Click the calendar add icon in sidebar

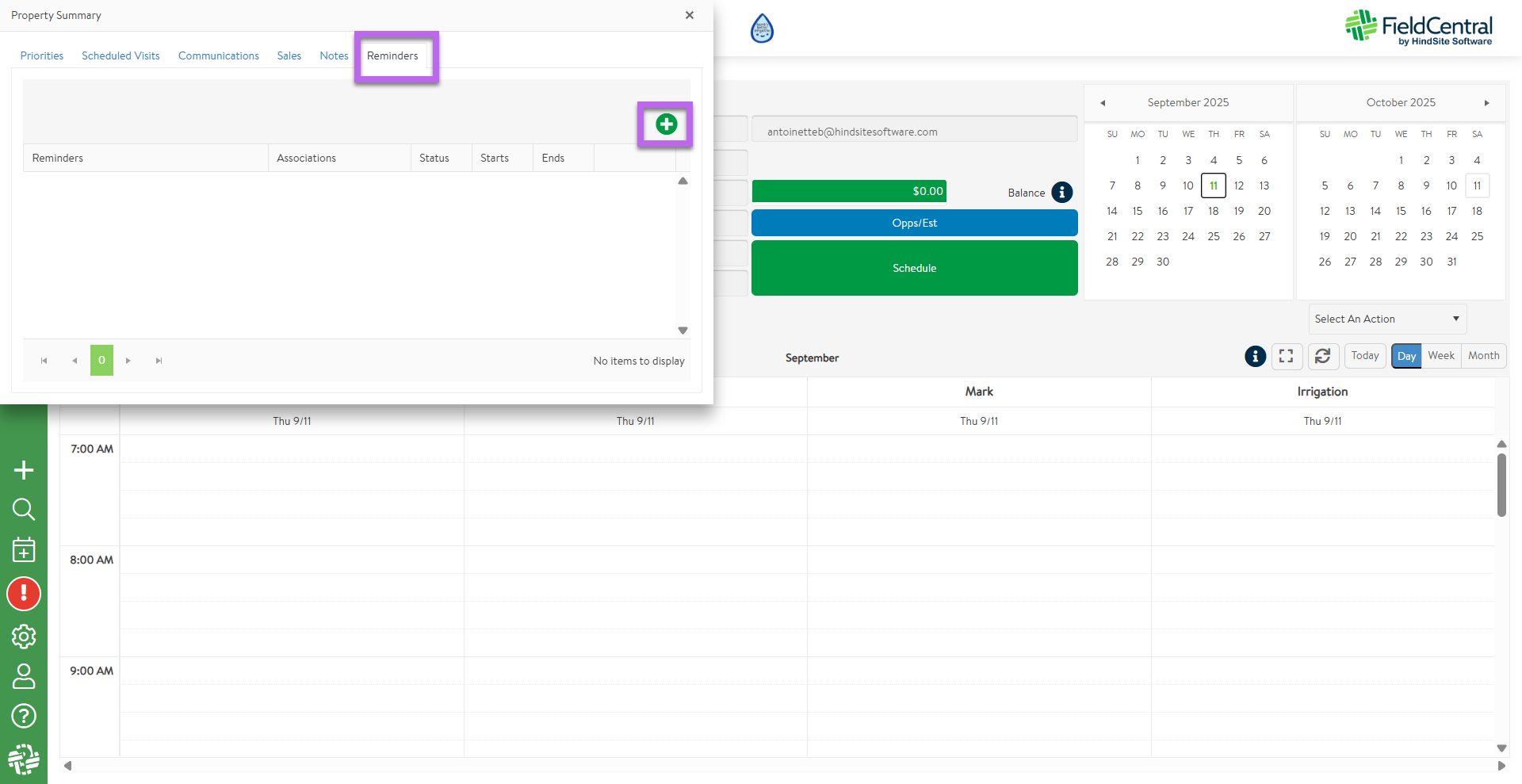pos(24,549)
